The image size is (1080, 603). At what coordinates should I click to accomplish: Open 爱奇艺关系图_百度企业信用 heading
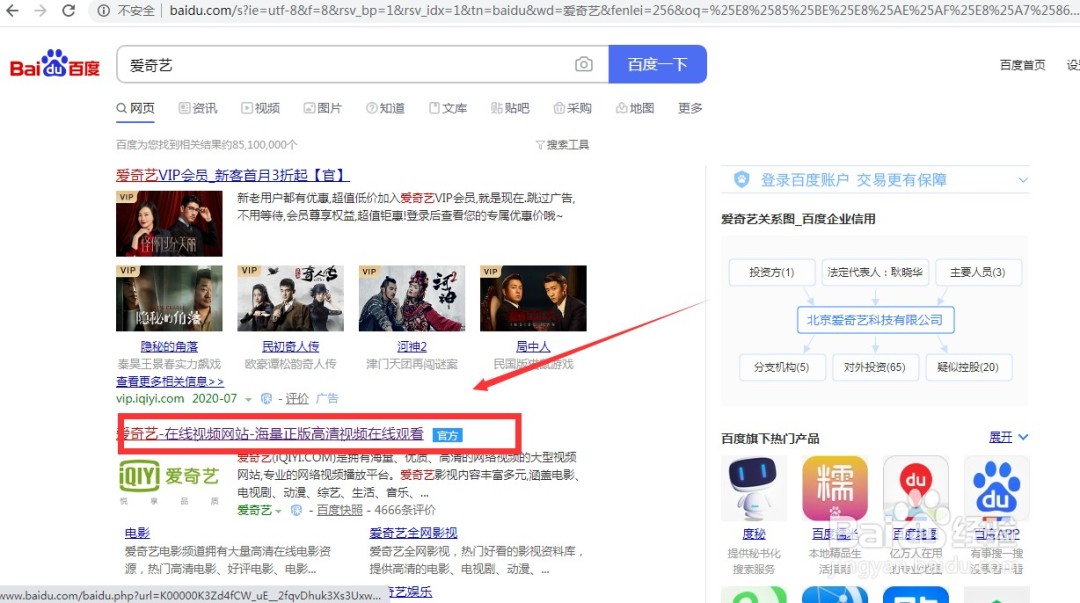point(798,219)
